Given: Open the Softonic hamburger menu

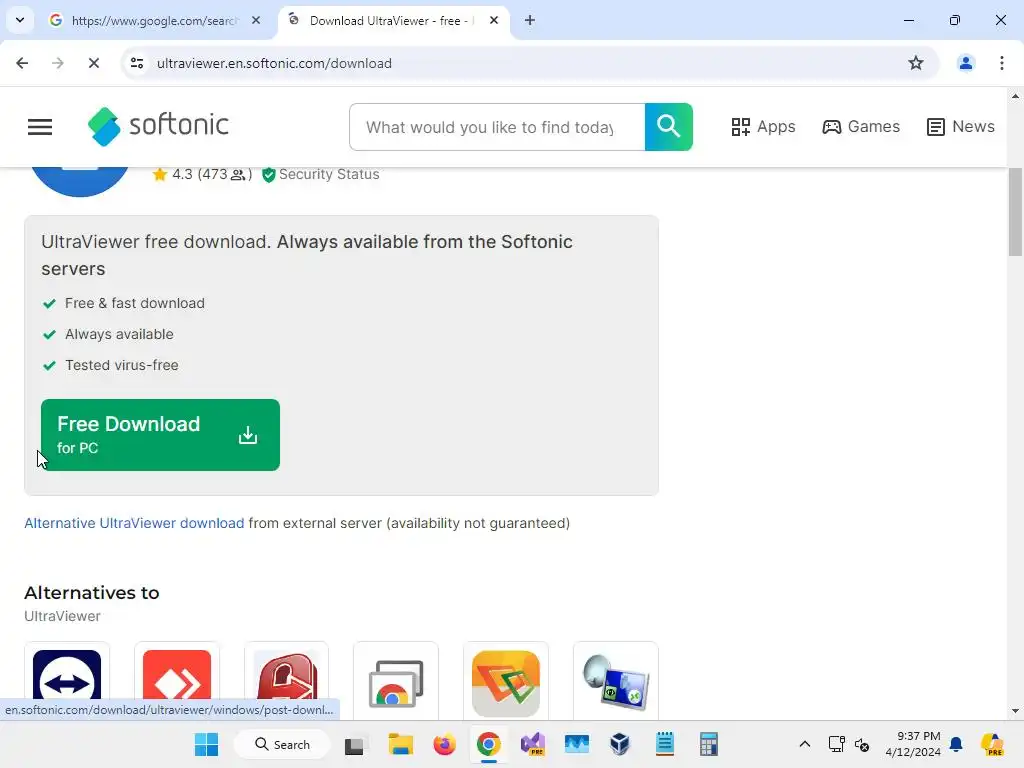Looking at the screenshot, I should click(40, 127).
